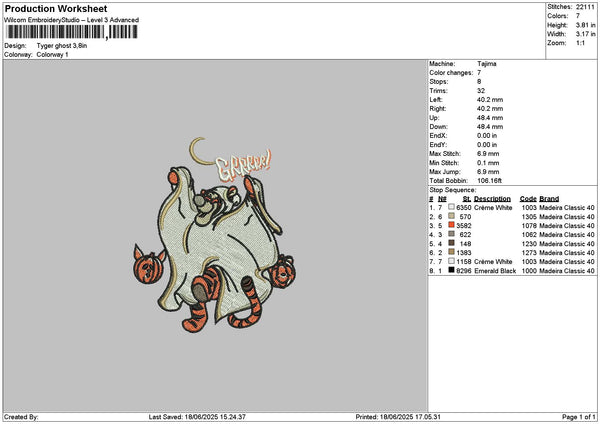600x424 pixels.
Task: Click the 'Stops:' label
Action: [439, 82]
